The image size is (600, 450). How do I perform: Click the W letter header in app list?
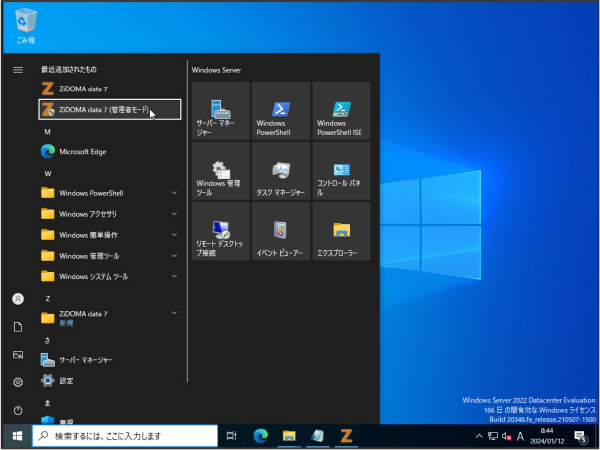click(x=47, y=174)
